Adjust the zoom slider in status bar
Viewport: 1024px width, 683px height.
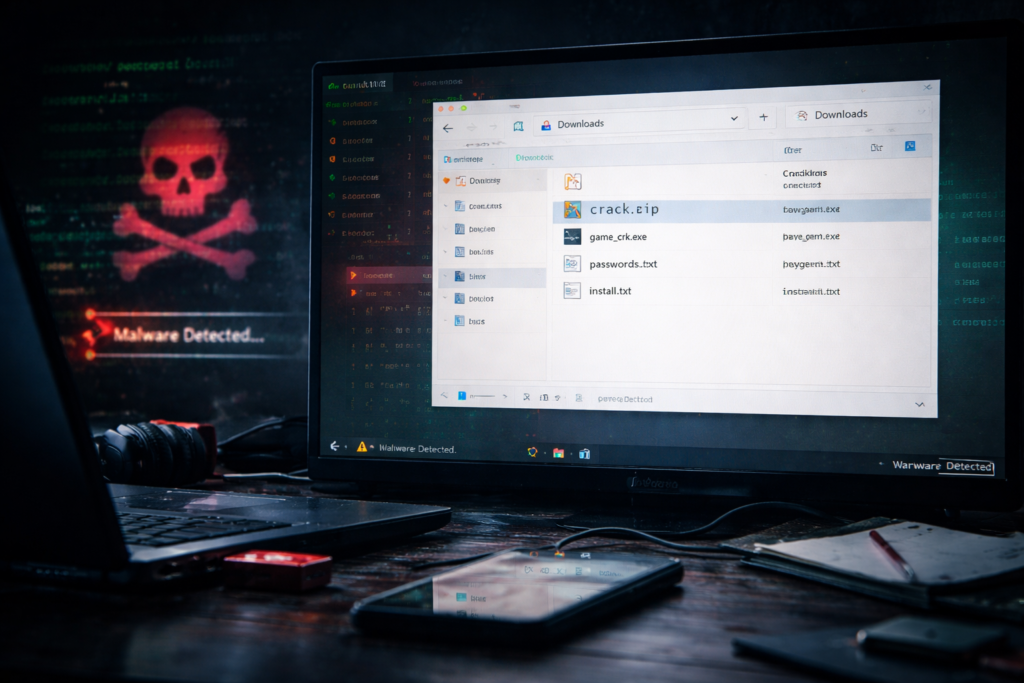484,397
